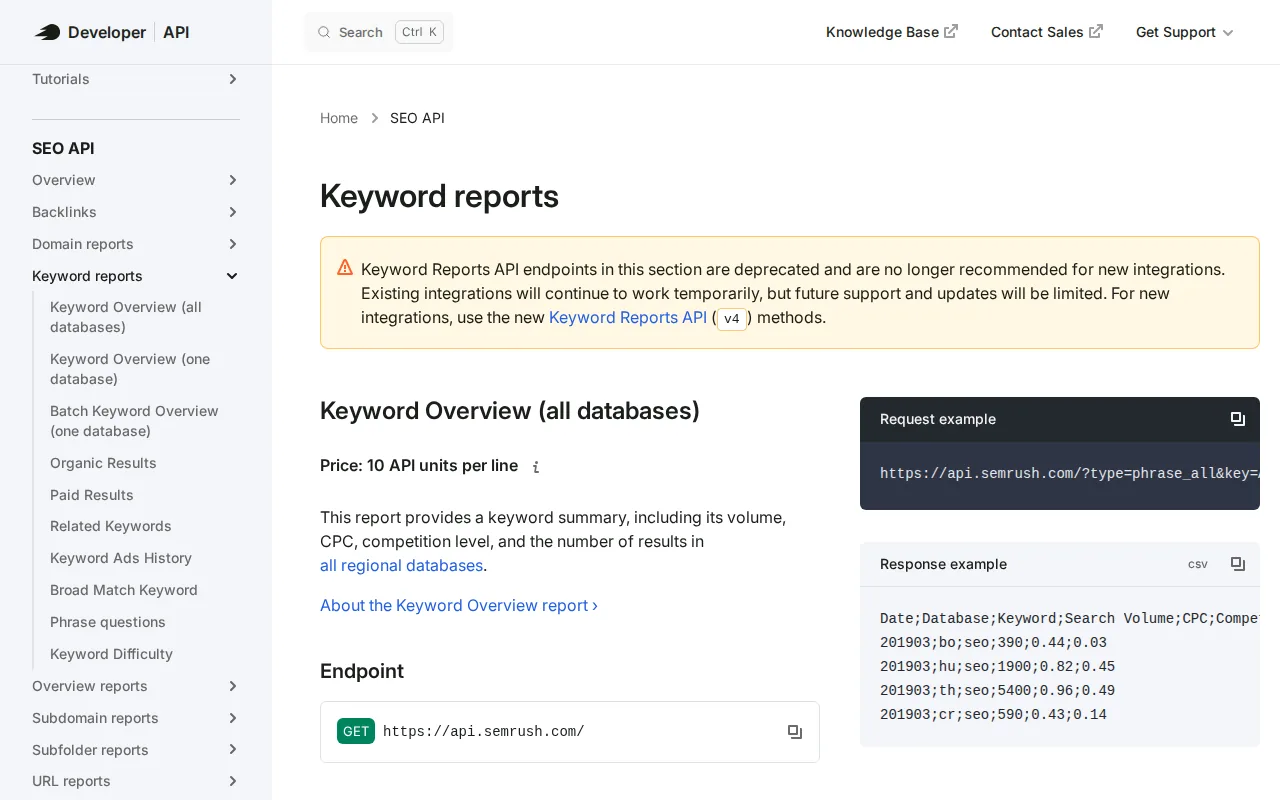Click the csv format label
1280x800 pixels.
pyautogui.click(x=1198, y=564)
